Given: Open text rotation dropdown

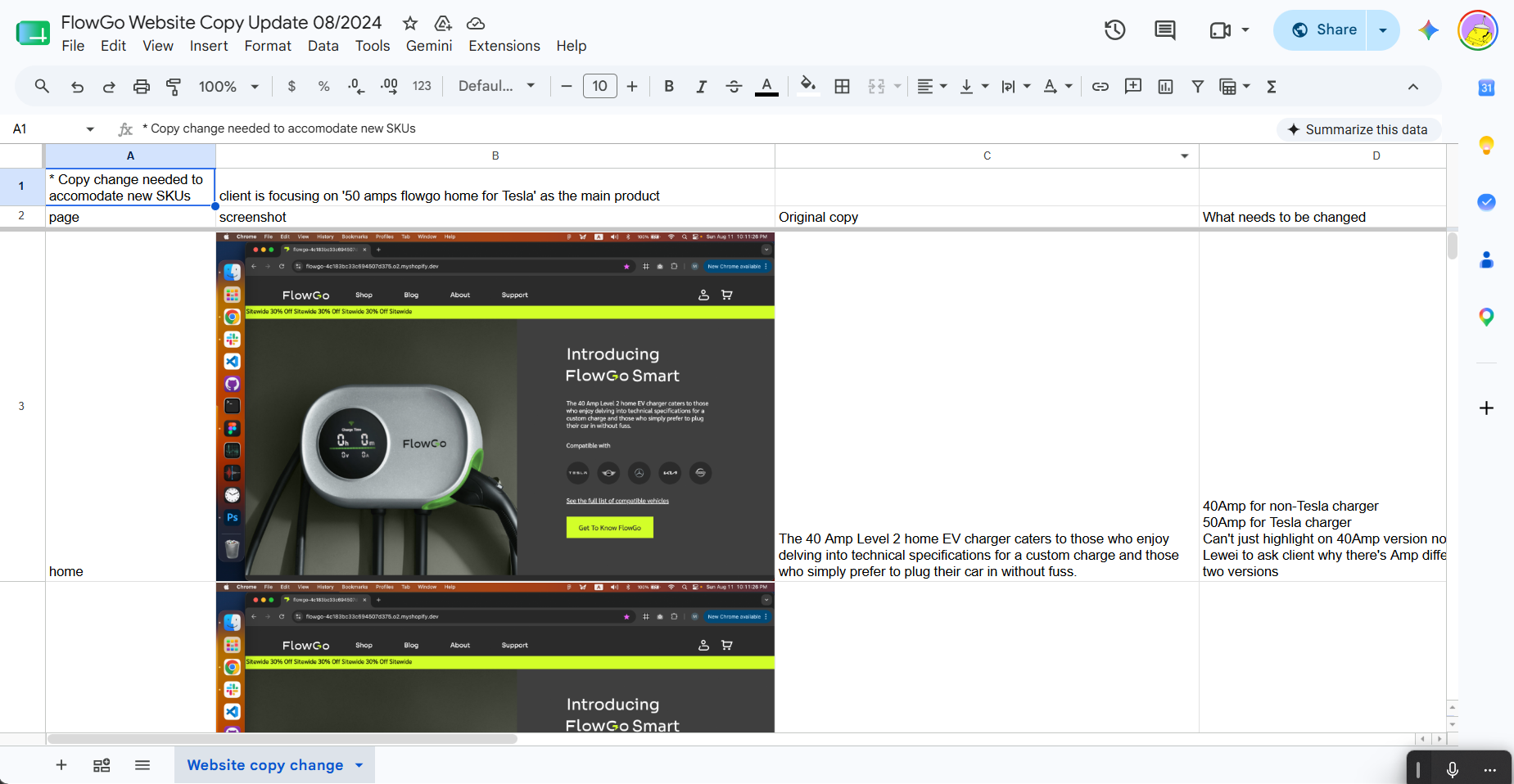Looking at the screenshot, I should (x=1057, y=86).
